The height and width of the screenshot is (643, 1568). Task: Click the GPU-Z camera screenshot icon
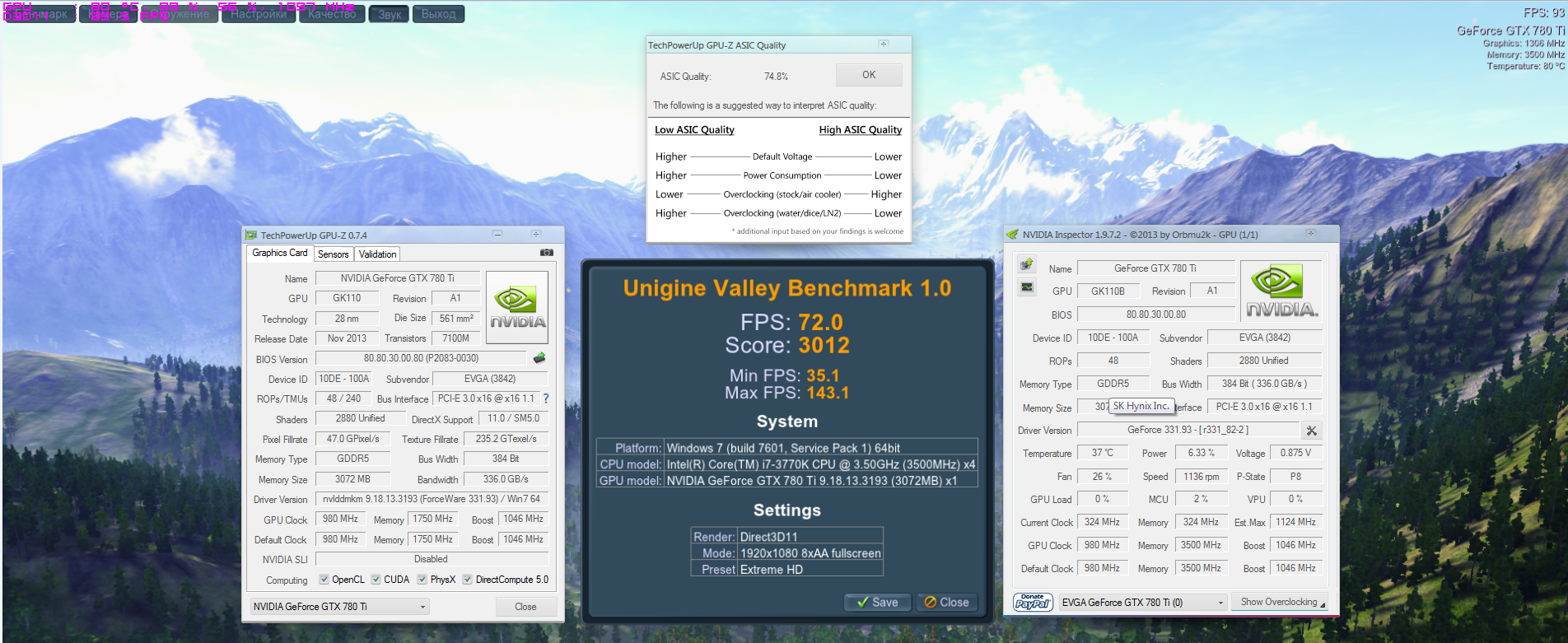click(x=546, y=253)
